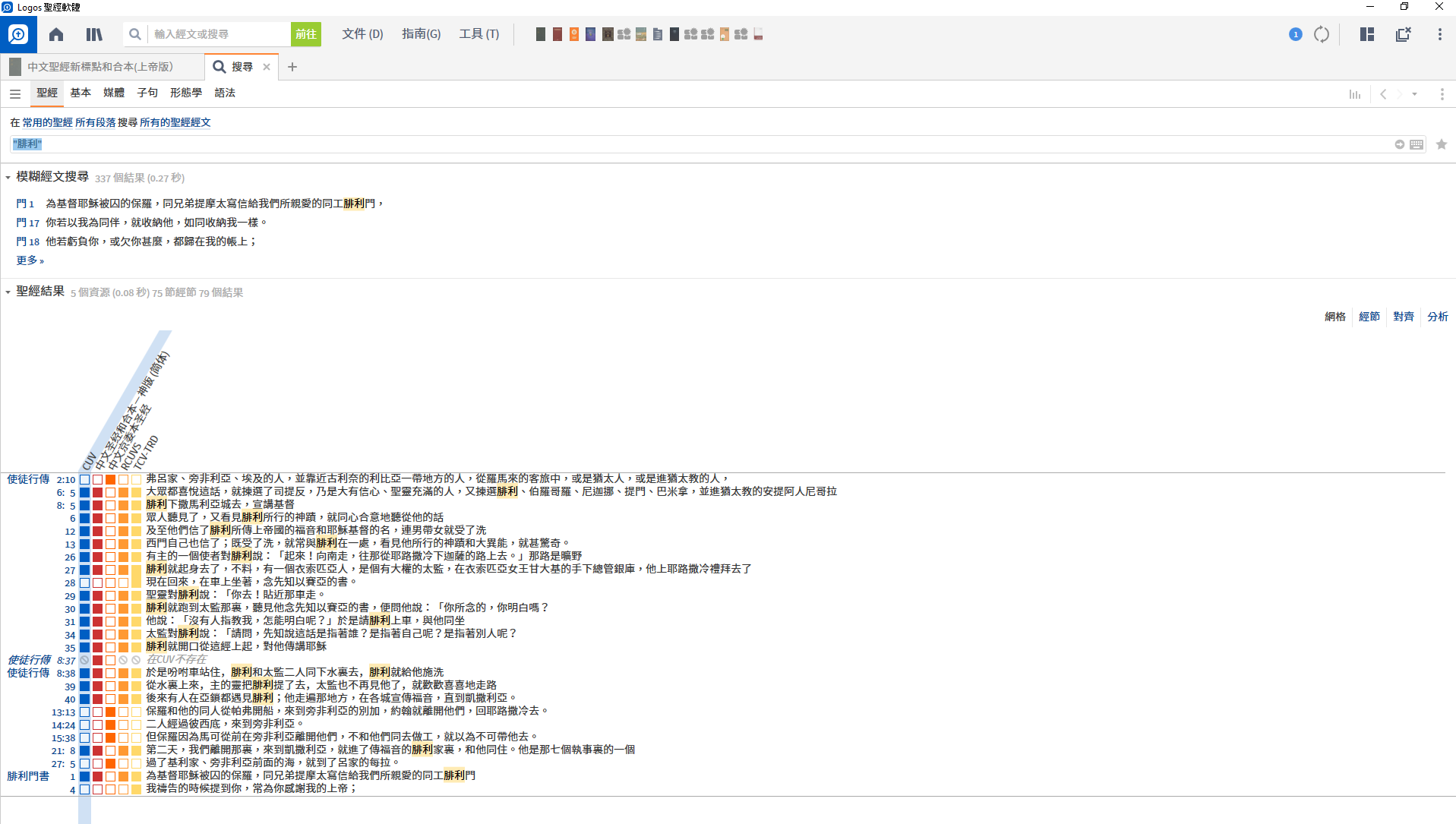Open the search keyboard icon

[1417, 144]
